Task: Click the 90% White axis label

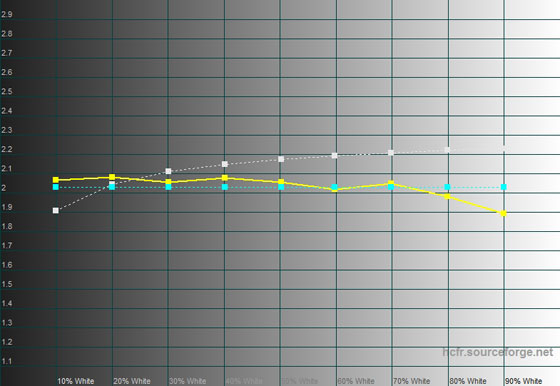Action: pyautogui.click(x=524, y=381)
